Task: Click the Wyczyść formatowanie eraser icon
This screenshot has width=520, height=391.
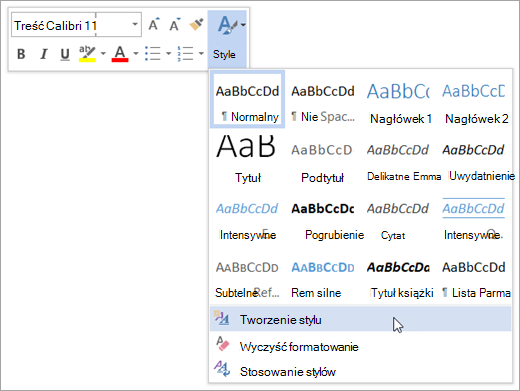Action: tap(222, 344)
